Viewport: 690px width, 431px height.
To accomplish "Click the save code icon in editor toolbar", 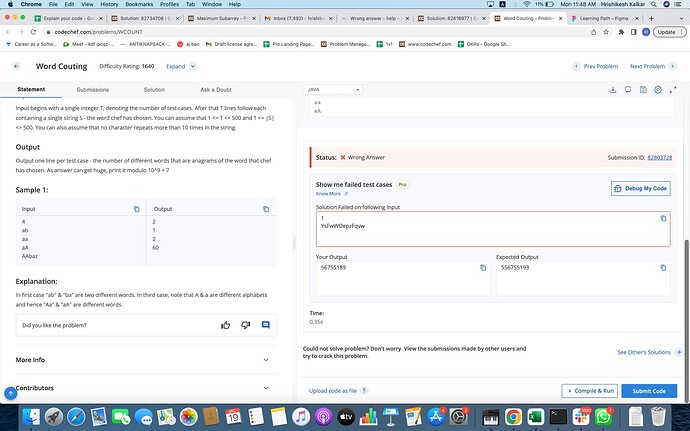I will tap(643, 90).
